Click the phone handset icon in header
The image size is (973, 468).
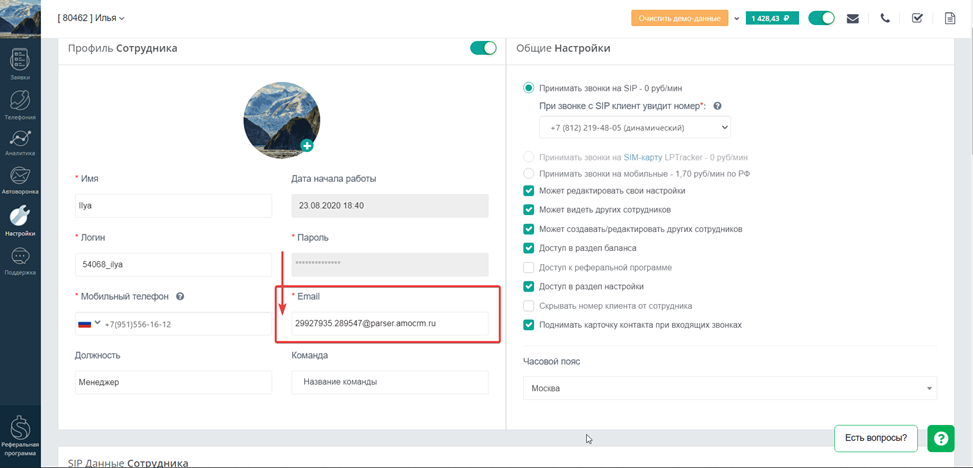[x=885, y=18]
